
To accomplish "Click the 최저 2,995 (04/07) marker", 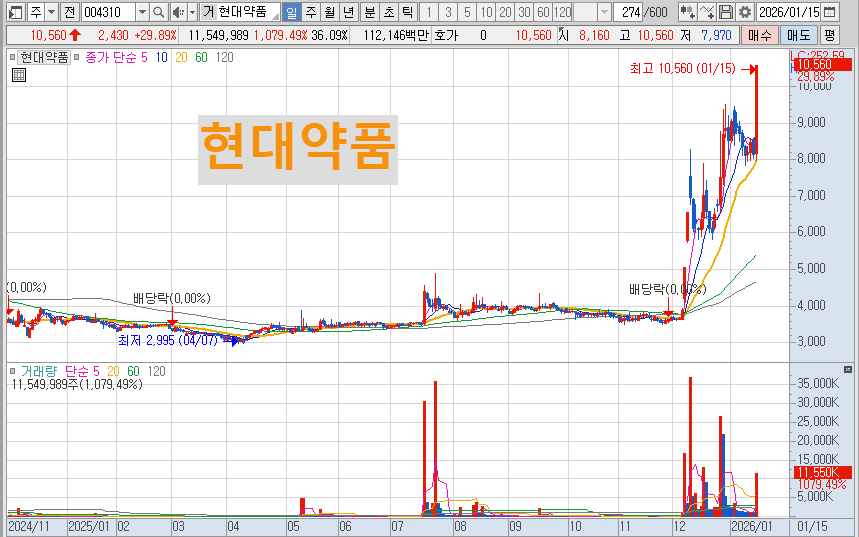I will pyautogui.click(x=168, y=341).
